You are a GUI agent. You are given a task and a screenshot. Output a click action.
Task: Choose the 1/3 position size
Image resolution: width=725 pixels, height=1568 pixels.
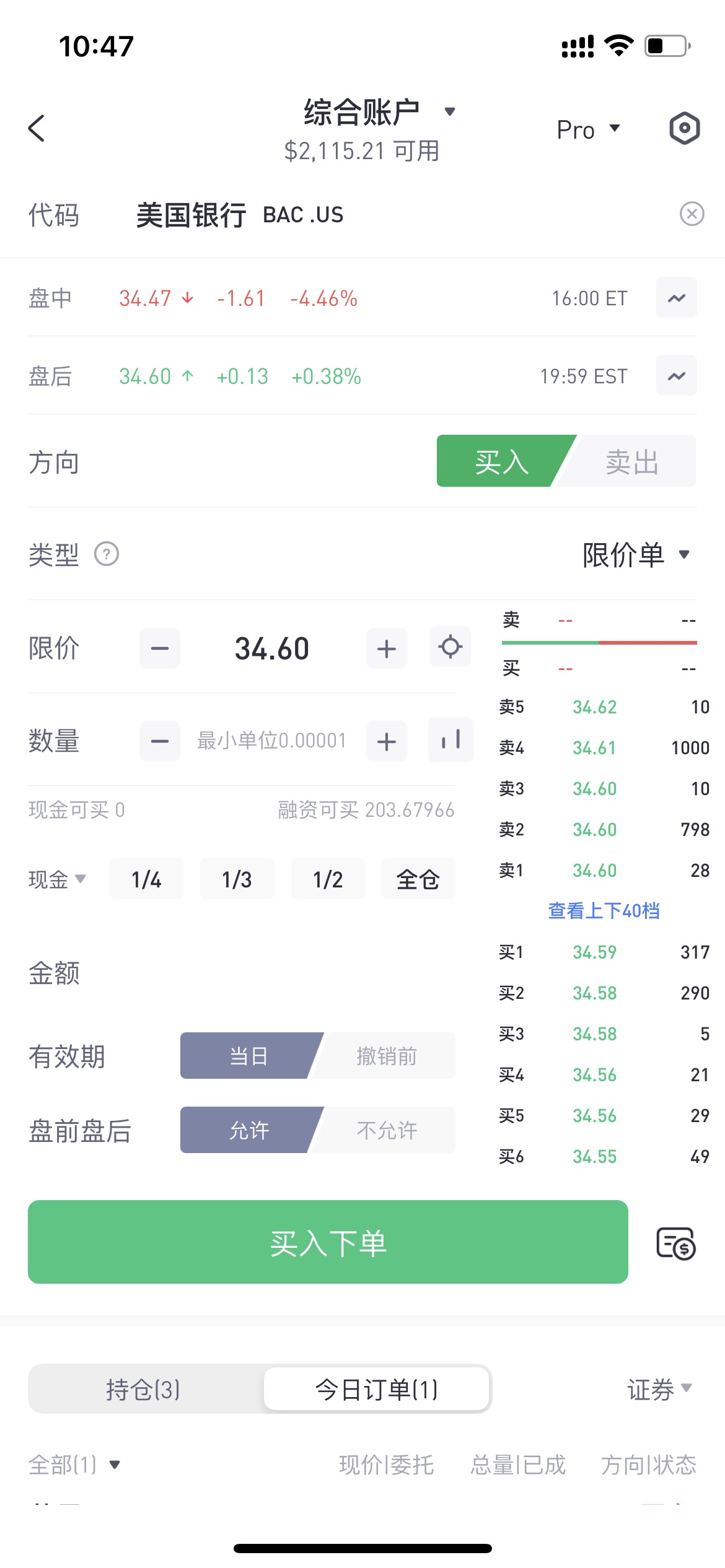(x=237, y=879)
